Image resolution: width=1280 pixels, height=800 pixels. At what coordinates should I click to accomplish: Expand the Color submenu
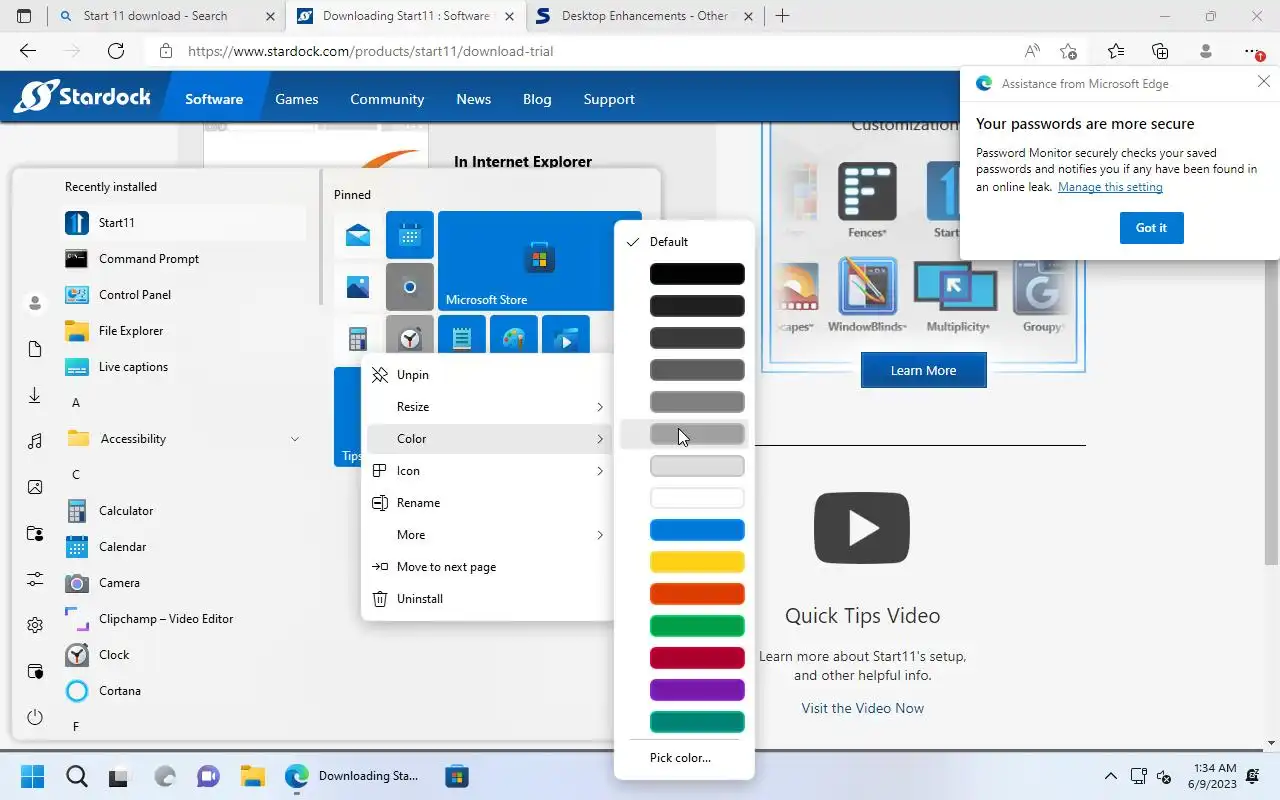click(488, 438)
